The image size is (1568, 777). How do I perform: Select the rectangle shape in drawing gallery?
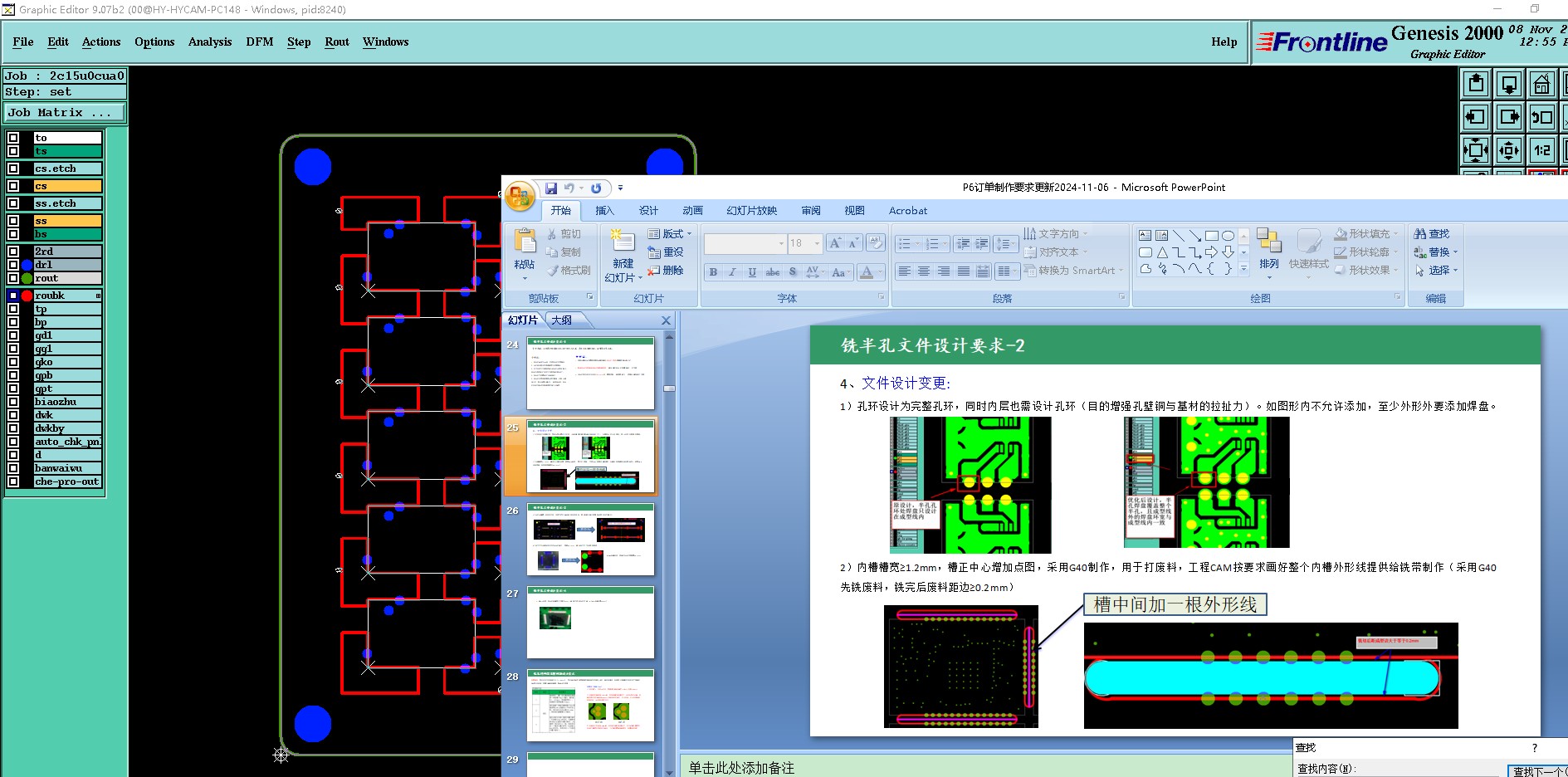1212,236
